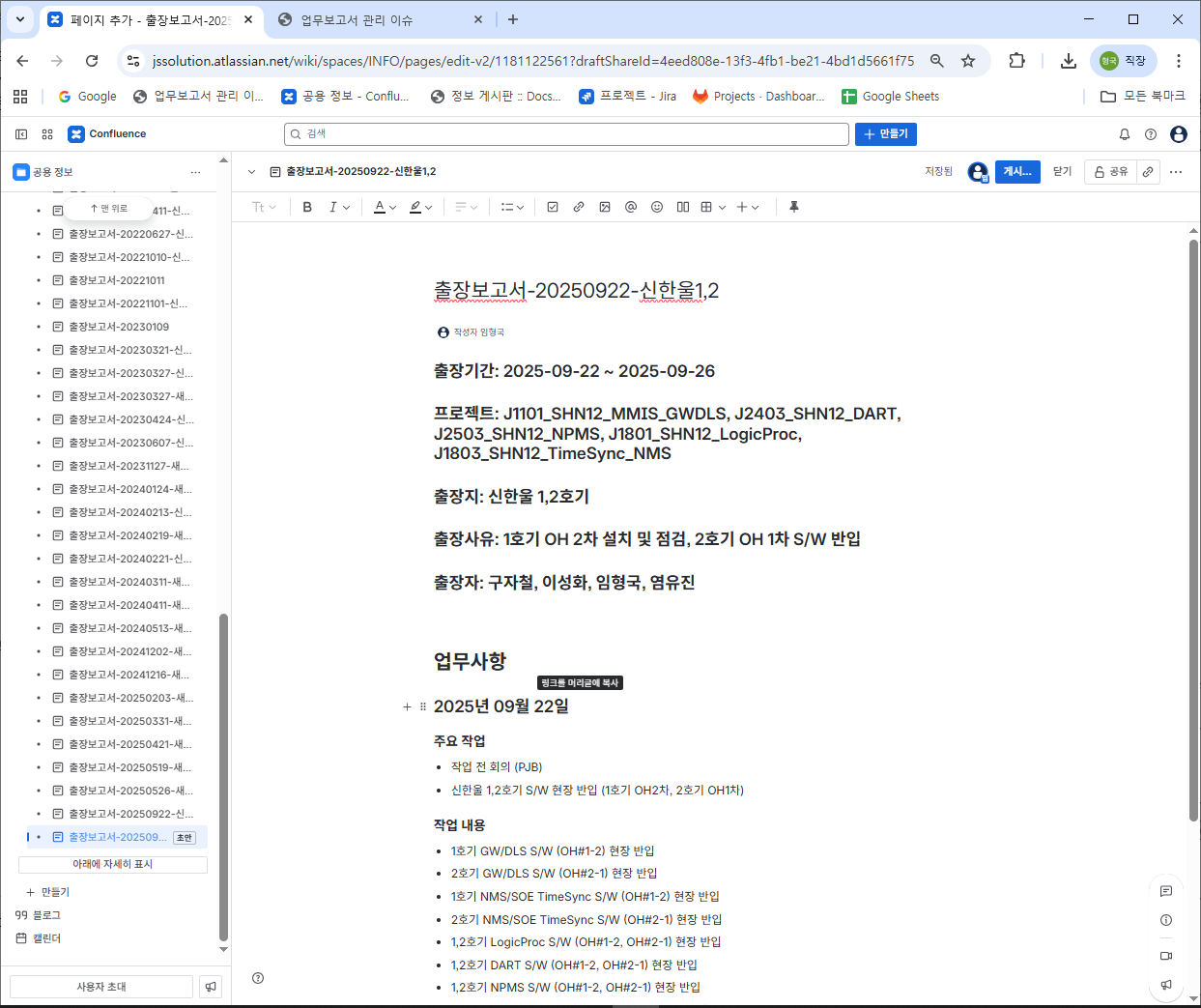Click the 닫기 button to close editor

tap(1062, 171)
